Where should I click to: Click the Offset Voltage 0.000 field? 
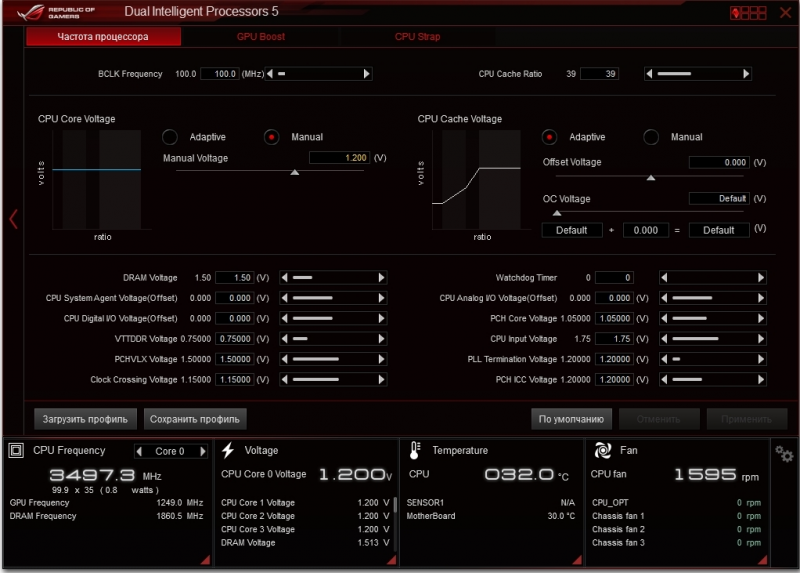click(x=719, y=162)
